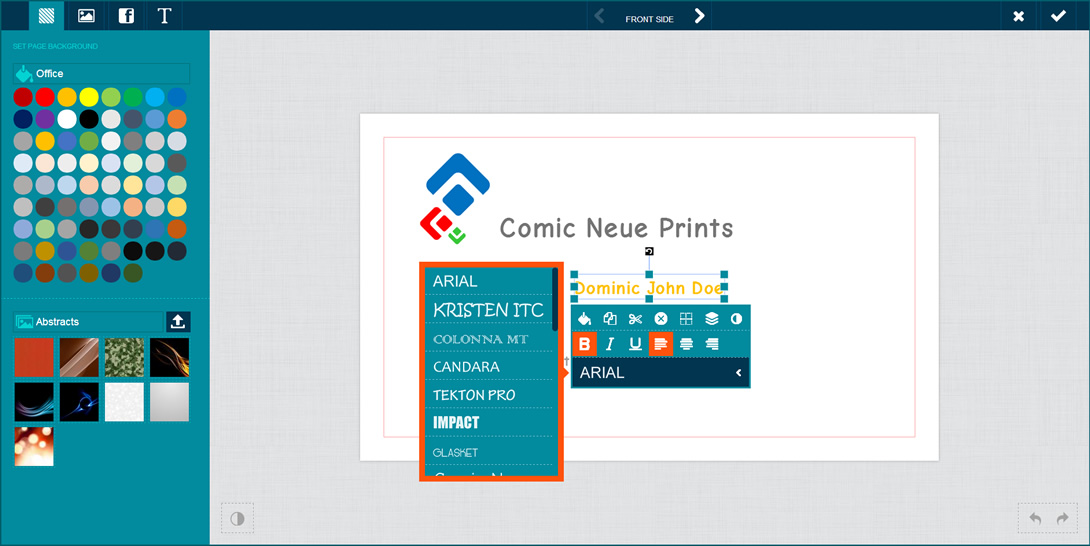This screenshot has height=546, width=1090.
Task: Choose the bokeh lights background thumbnail
Action: 34,447
